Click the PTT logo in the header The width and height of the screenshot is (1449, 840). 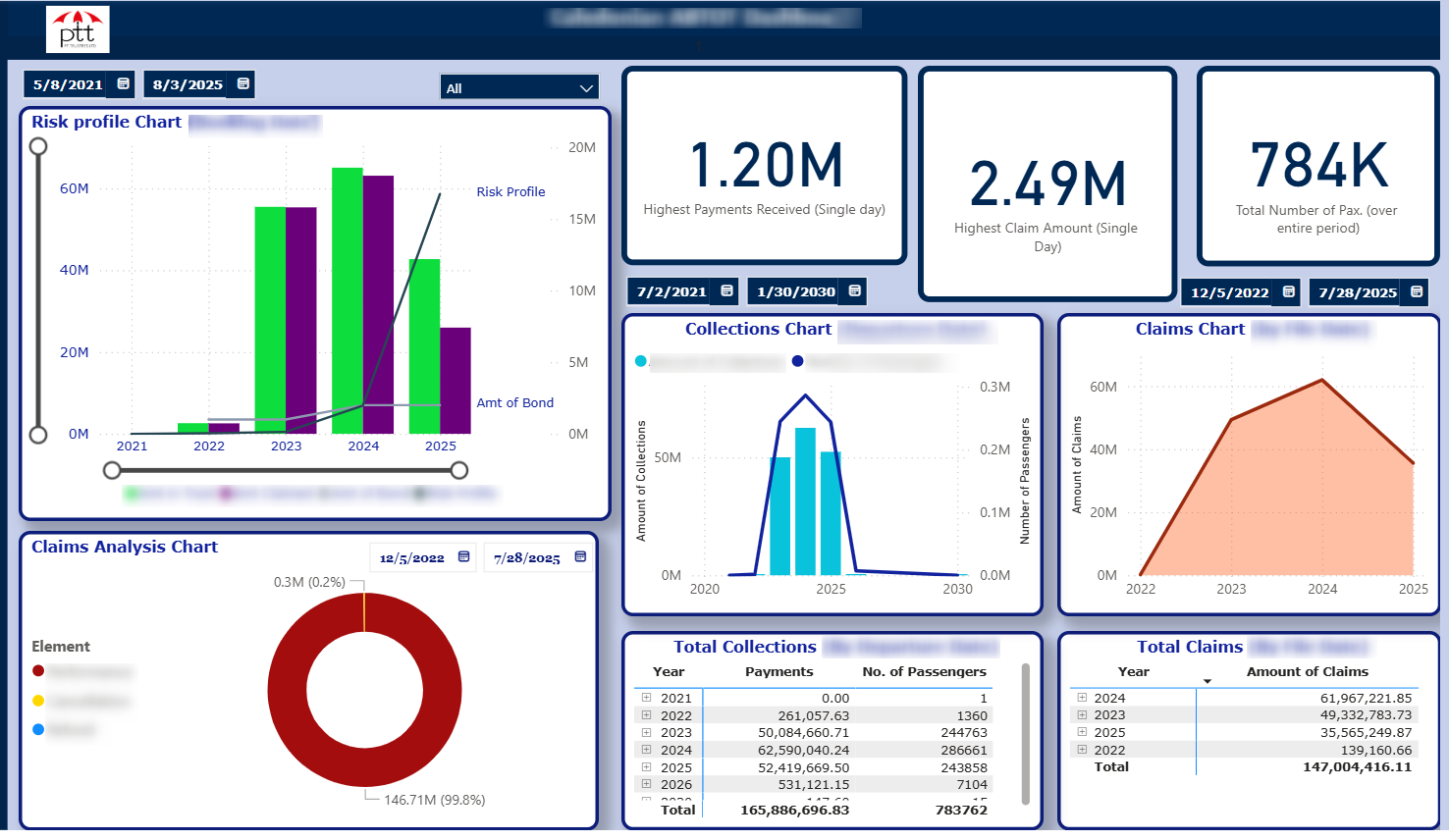pyautogui.click(x=77, y=28)
